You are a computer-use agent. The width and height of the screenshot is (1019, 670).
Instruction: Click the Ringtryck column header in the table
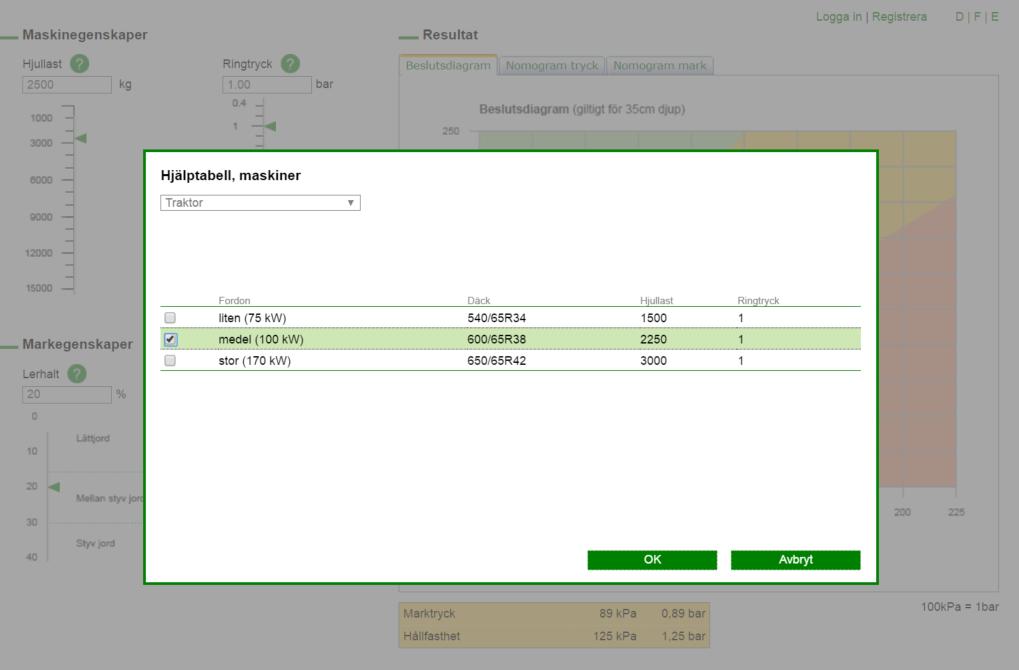(x=758, y=300)
